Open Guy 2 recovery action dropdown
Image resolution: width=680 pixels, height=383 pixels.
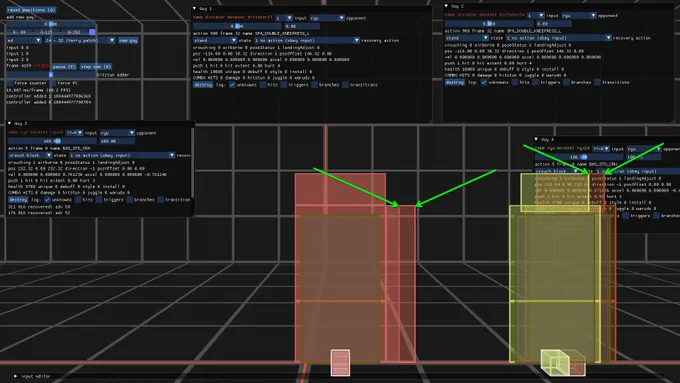click(558, 38)
